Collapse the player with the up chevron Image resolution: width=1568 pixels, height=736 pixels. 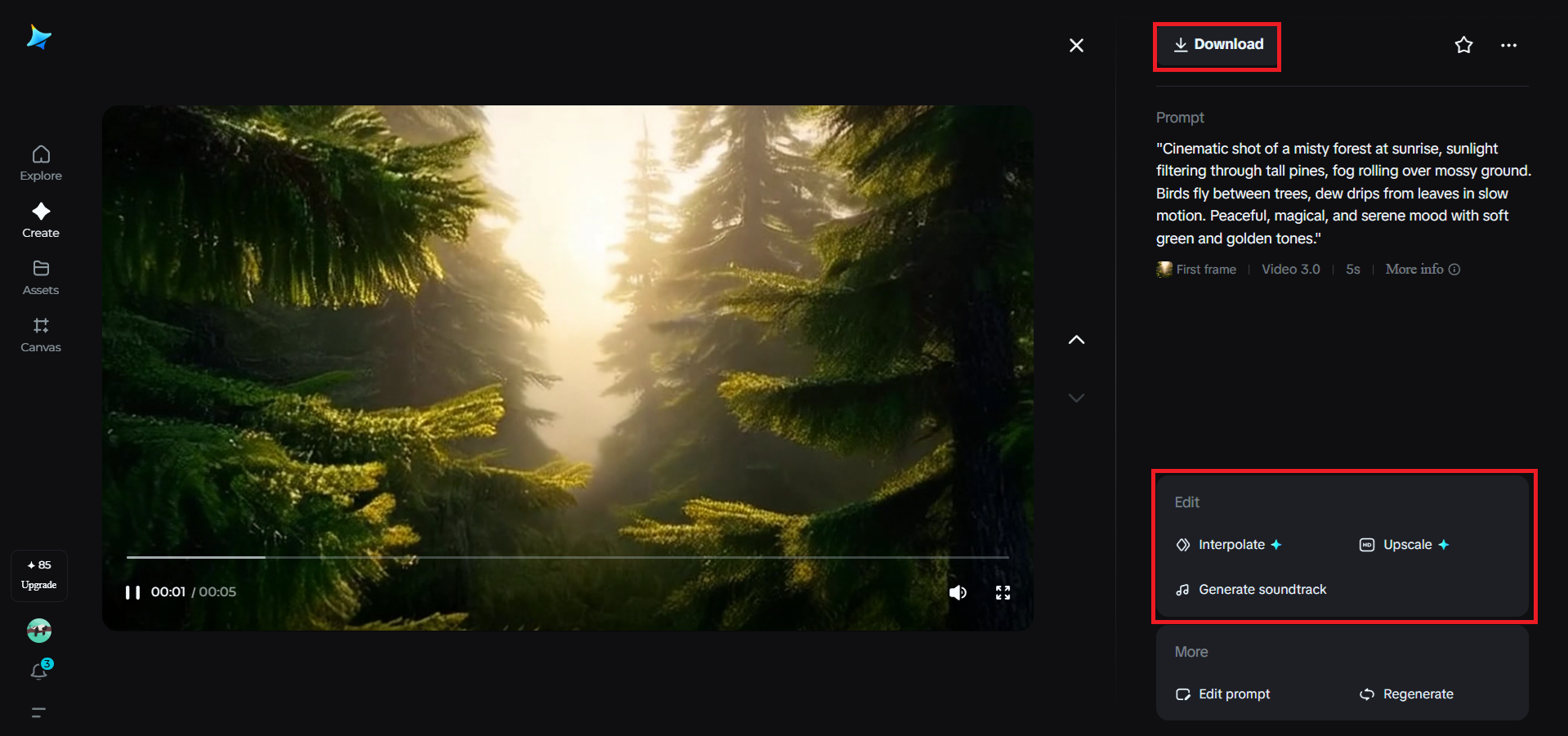click(1076, 340)
